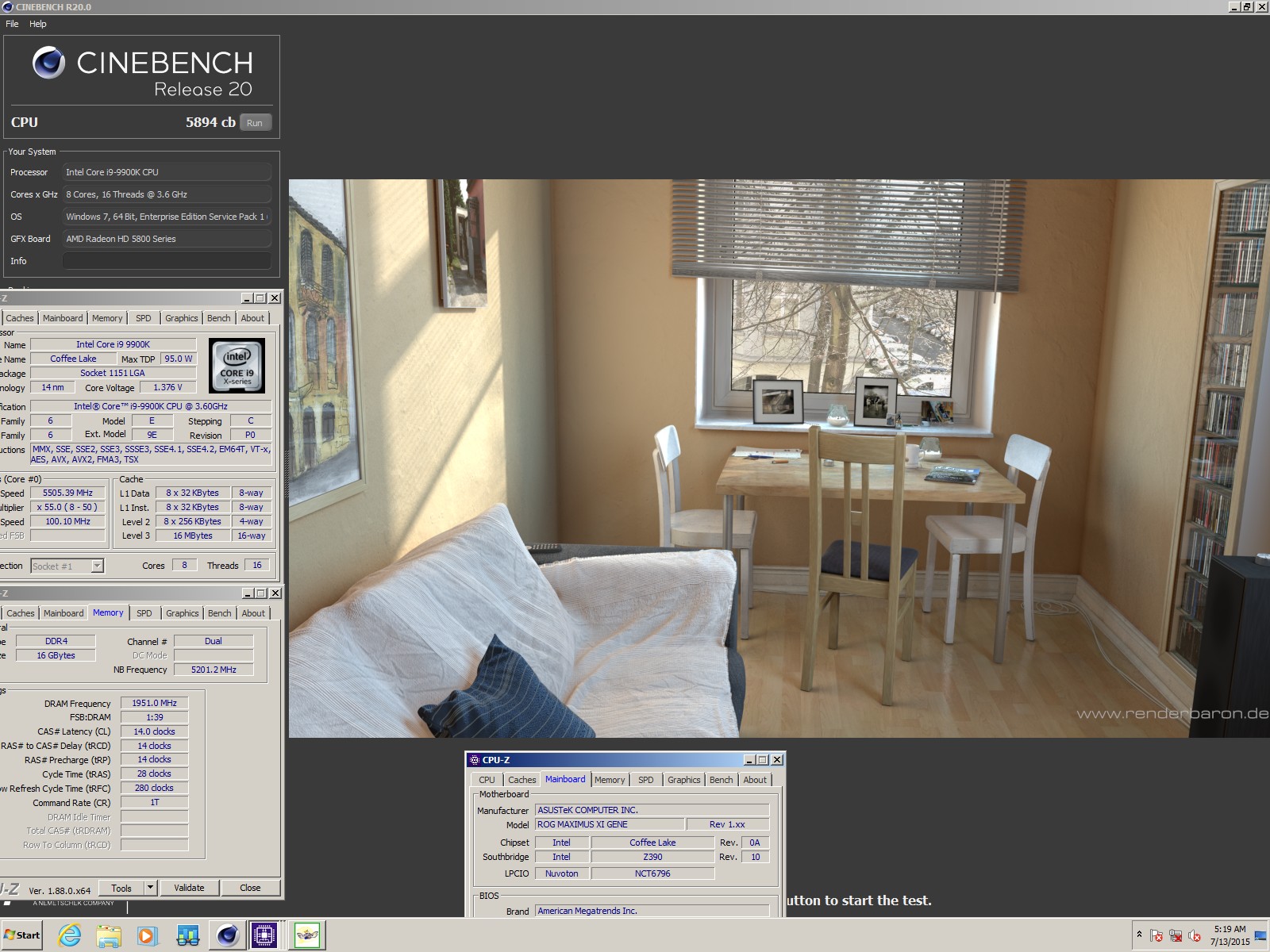Image resolution: width=1270 pixels, height=952 pixels.
Task: Open Windows Media Player from taskbar
Action: (x=148, y=935)
